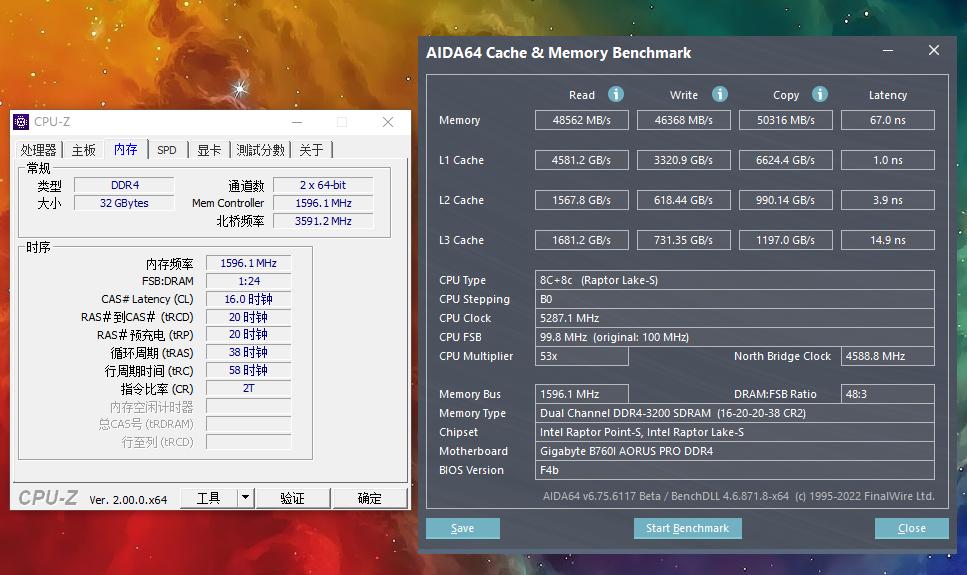Screen dimensions: 967x575
Task: Click the Memory Latency value 67.0 ns
Action: tap(888, 120)
